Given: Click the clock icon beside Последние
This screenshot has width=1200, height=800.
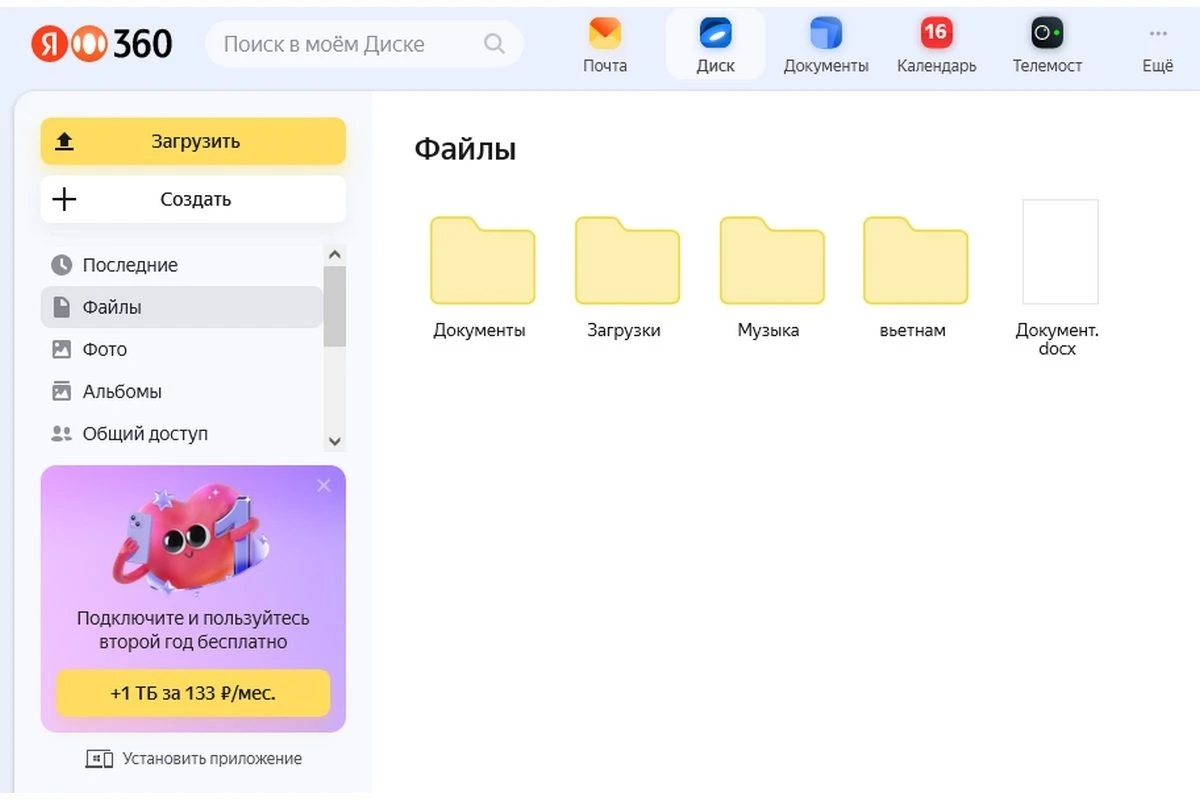Looking at the screenshot, I should coord(62,265).
